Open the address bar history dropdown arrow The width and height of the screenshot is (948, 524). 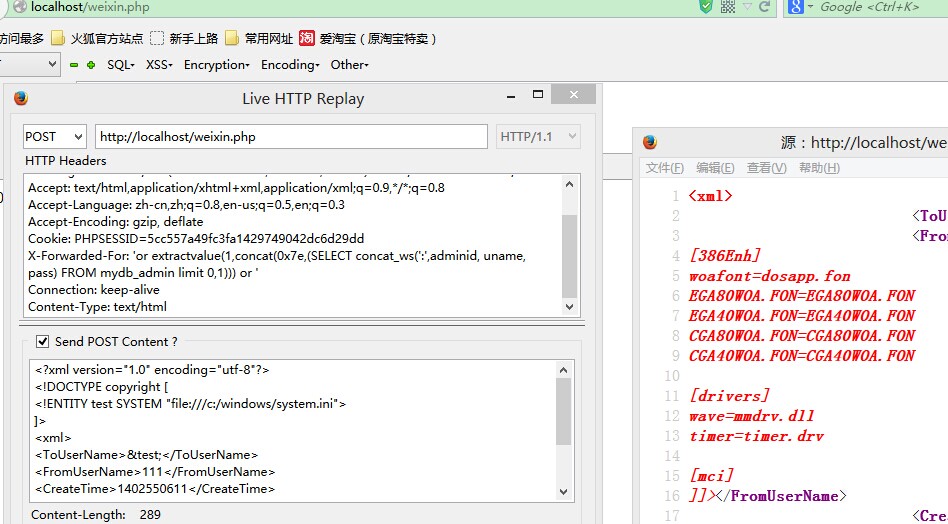coord(747,7)
